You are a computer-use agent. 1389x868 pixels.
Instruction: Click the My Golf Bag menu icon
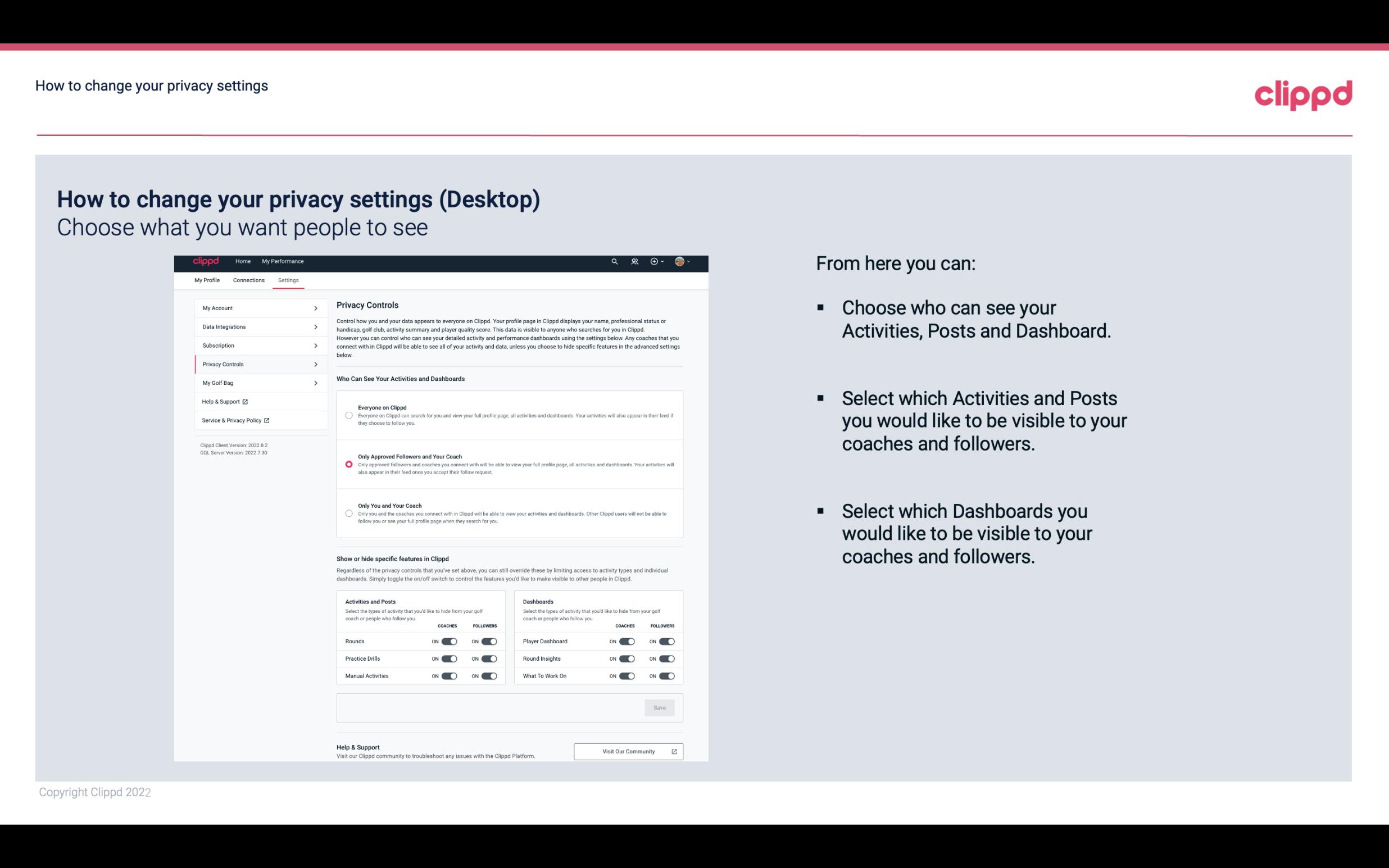click(x=316, y=382)
